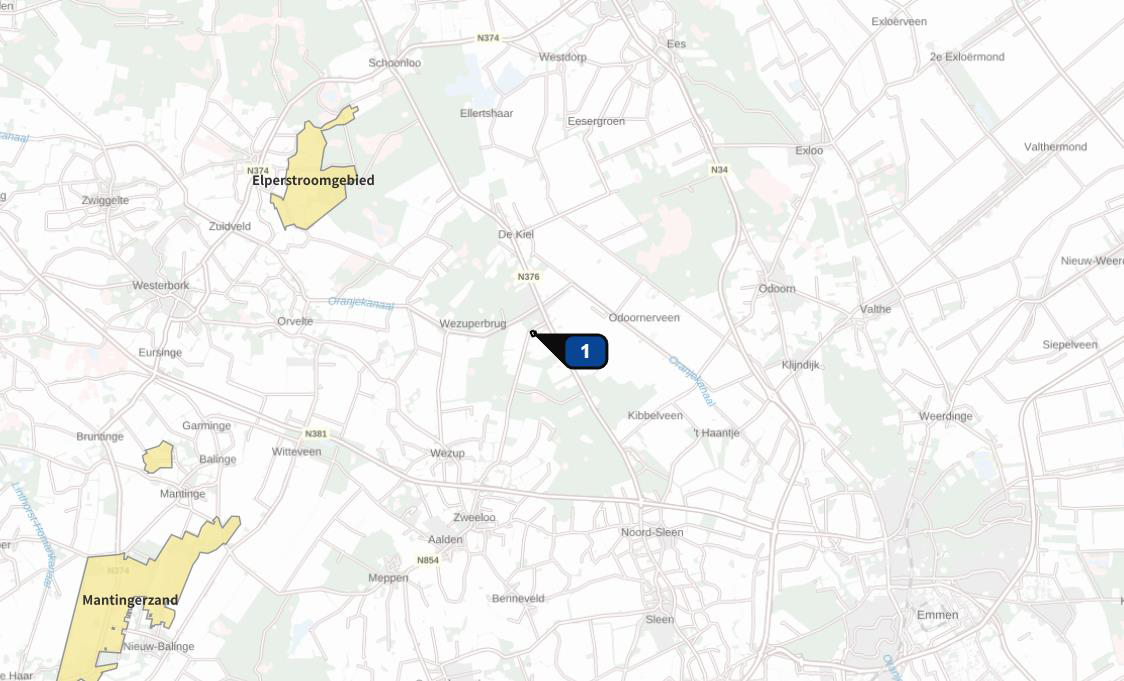Click the Zweeloo village label
The height and width of the screenshot is (681, 1124).
click(474, 518)
